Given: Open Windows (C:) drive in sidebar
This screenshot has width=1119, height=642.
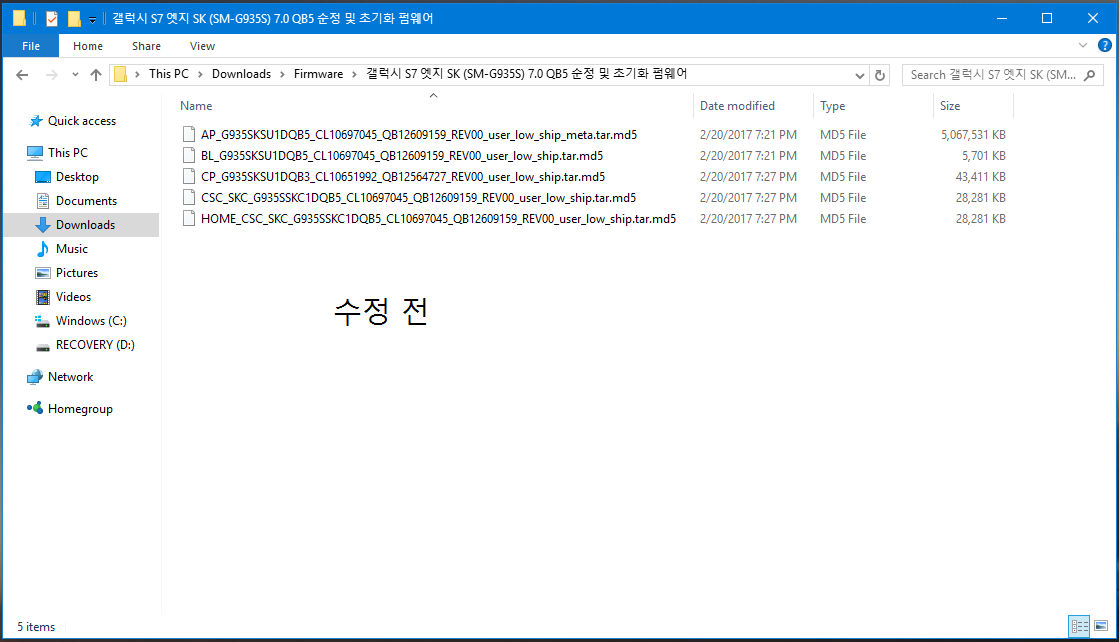Looking at the screenshot, I should click(91, 321).
